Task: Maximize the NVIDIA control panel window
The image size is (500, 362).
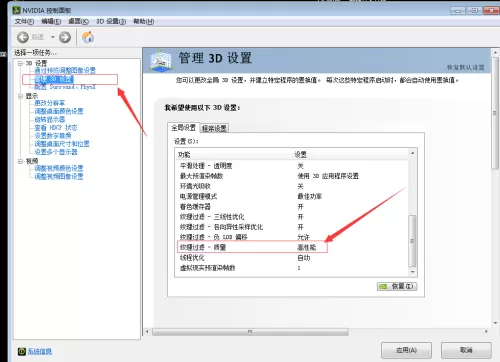Action: 474,11
